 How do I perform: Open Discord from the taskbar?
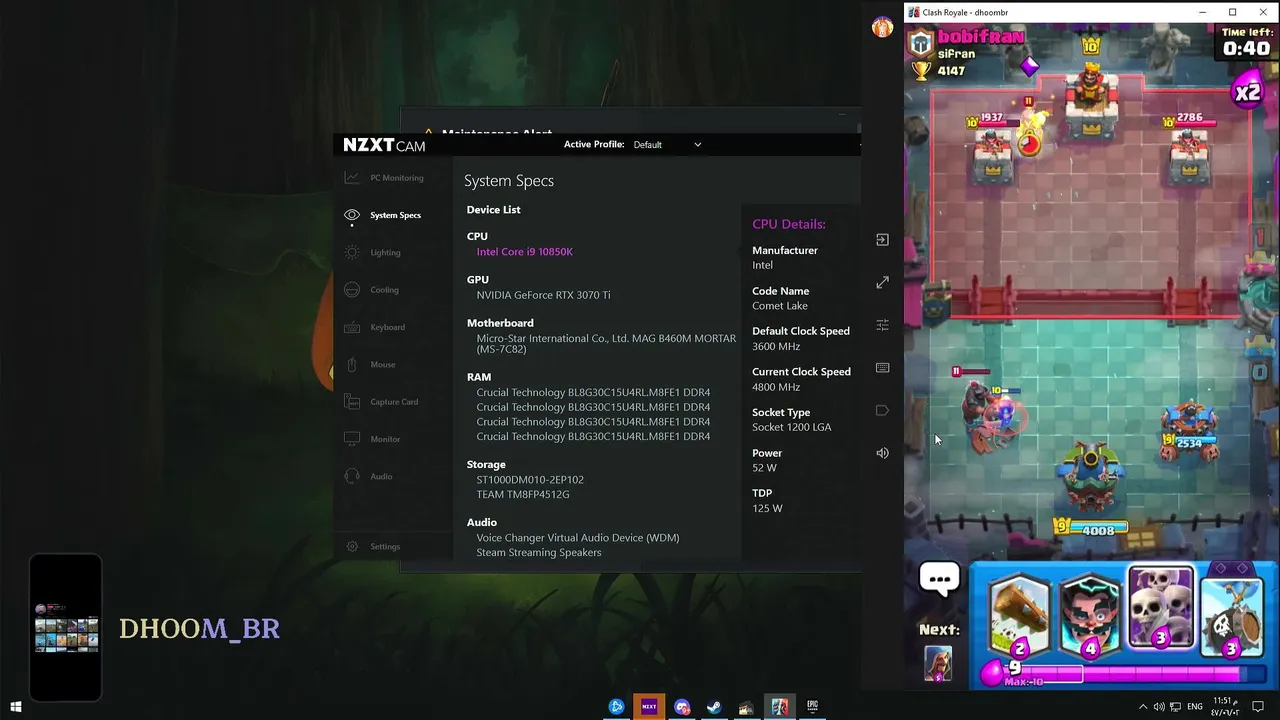coord(682,707)
